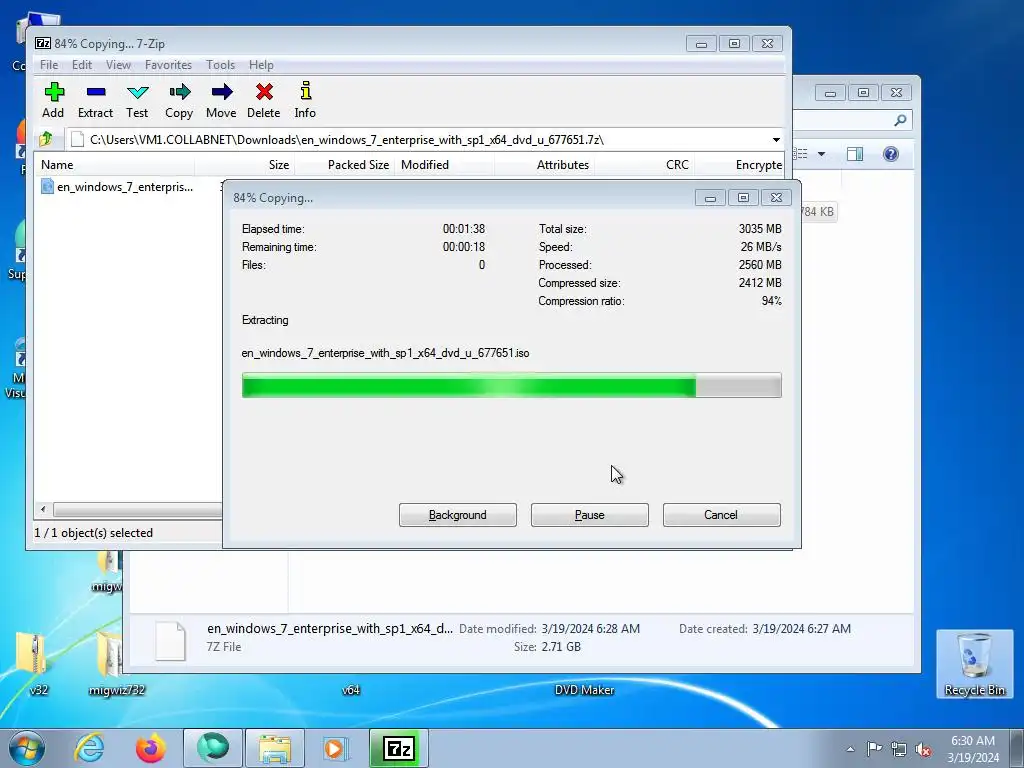Click the 7-Zip horizontal scrollbar track
The image size is (1024, 768).
138,509
